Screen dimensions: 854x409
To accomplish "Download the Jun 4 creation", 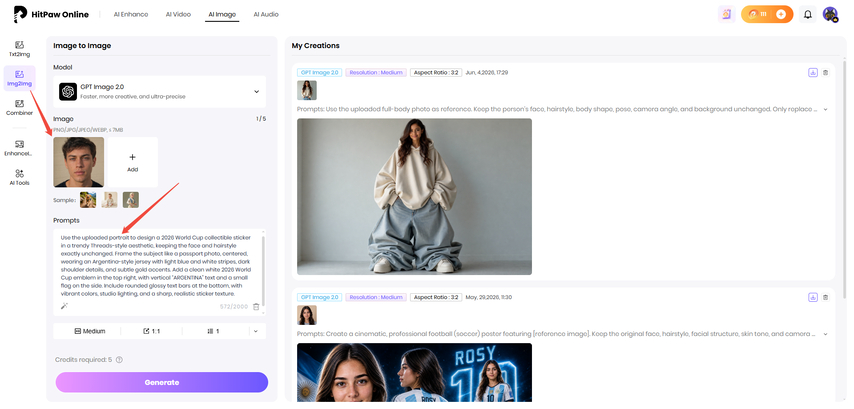I will click(813, 72).
